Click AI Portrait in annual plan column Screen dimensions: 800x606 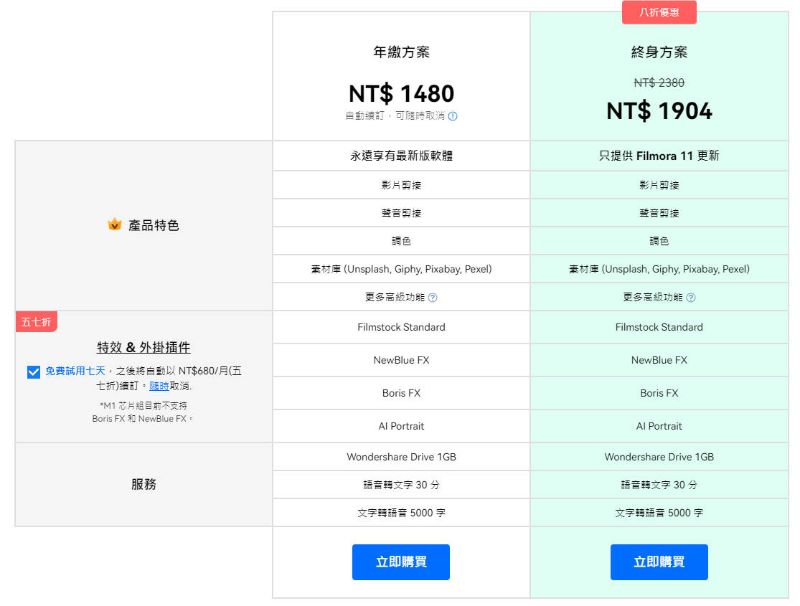point(402,426)
